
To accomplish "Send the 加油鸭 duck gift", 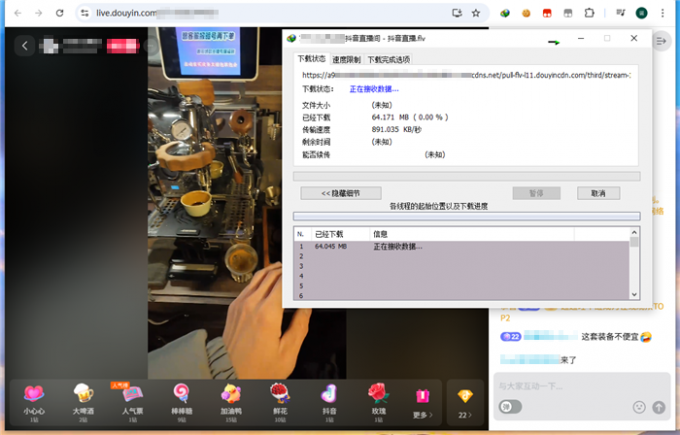I will pyautogui.click(x=231, y=402).
